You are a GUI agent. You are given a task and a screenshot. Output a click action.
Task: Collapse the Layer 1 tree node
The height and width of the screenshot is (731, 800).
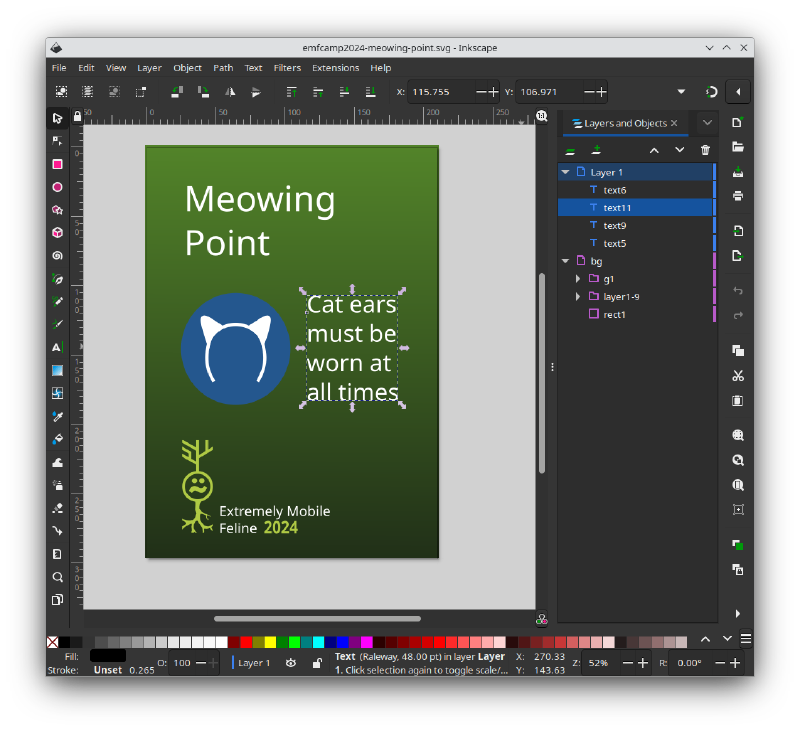pyautogui.click(x=566, y=172)
